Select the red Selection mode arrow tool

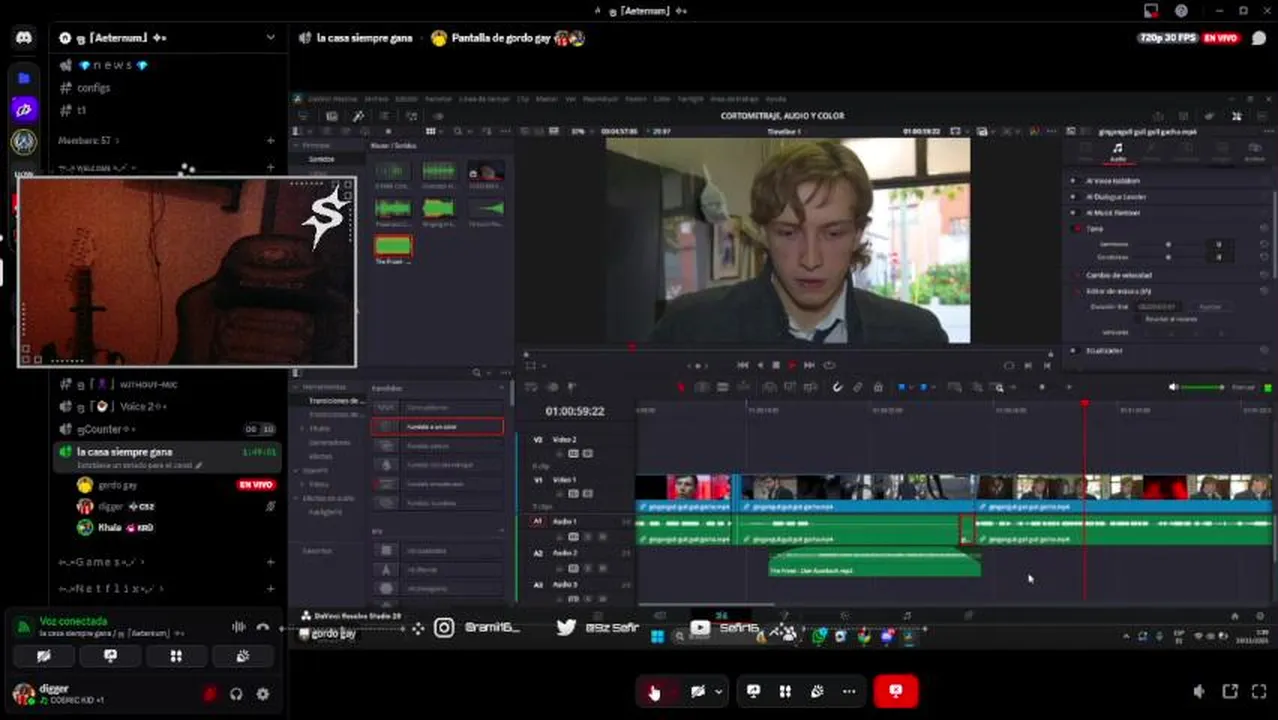(x=682, y=387)
